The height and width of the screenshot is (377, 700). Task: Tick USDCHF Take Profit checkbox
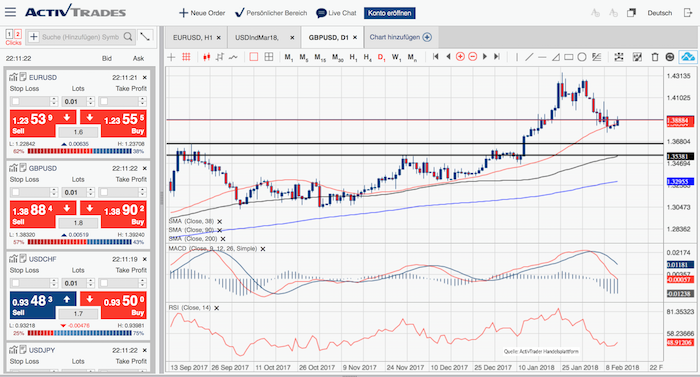pos(104,283)
